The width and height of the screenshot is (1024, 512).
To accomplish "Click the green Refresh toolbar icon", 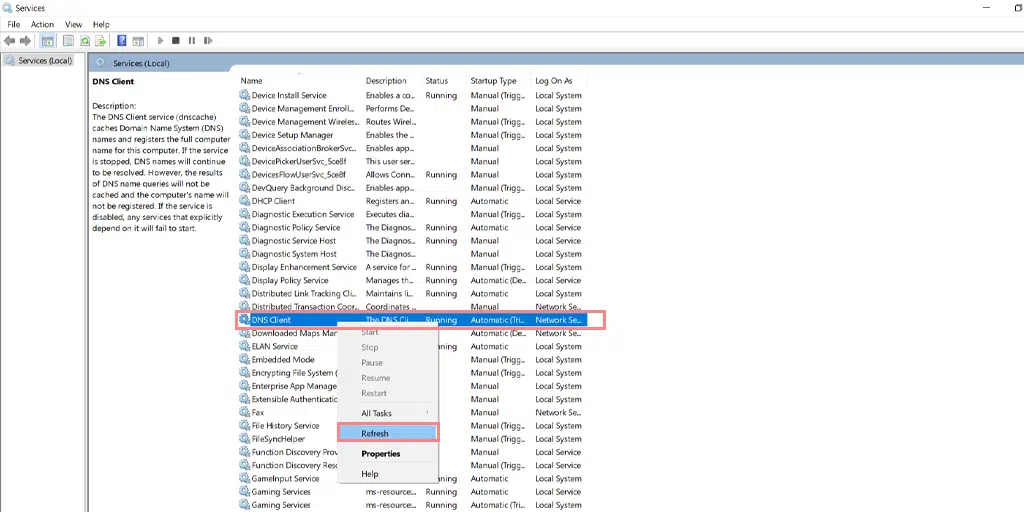I will pos(84,40).
